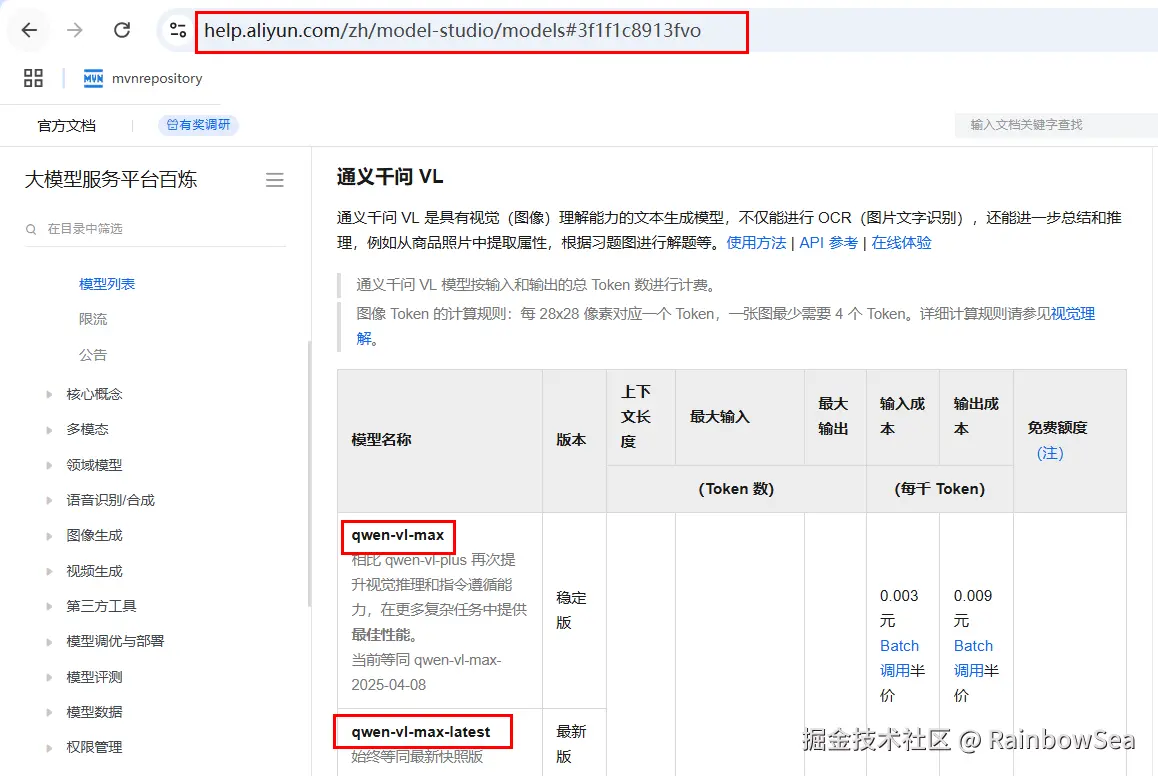Open the 使用方法 link
Screen dimensions: 1158x776
756,243
